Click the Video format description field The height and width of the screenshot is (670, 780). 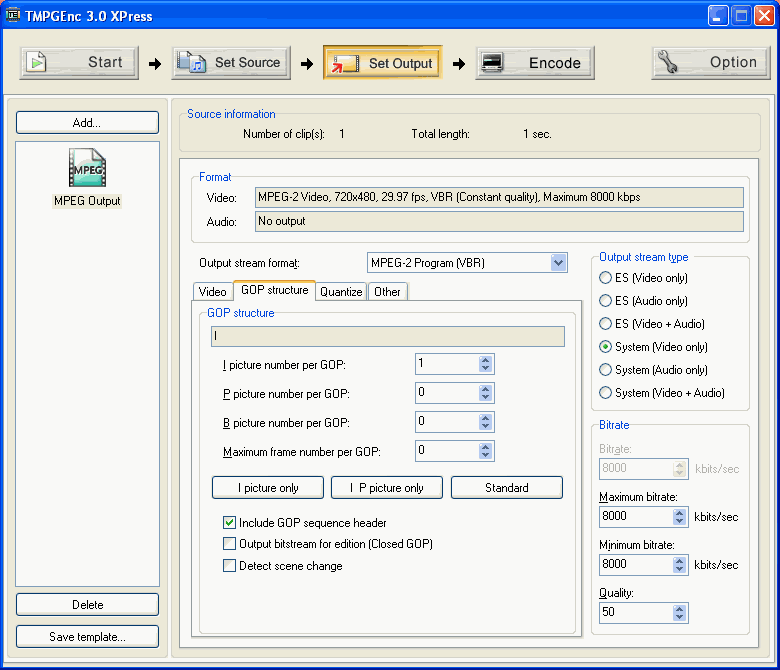click(x=499, y=197)
